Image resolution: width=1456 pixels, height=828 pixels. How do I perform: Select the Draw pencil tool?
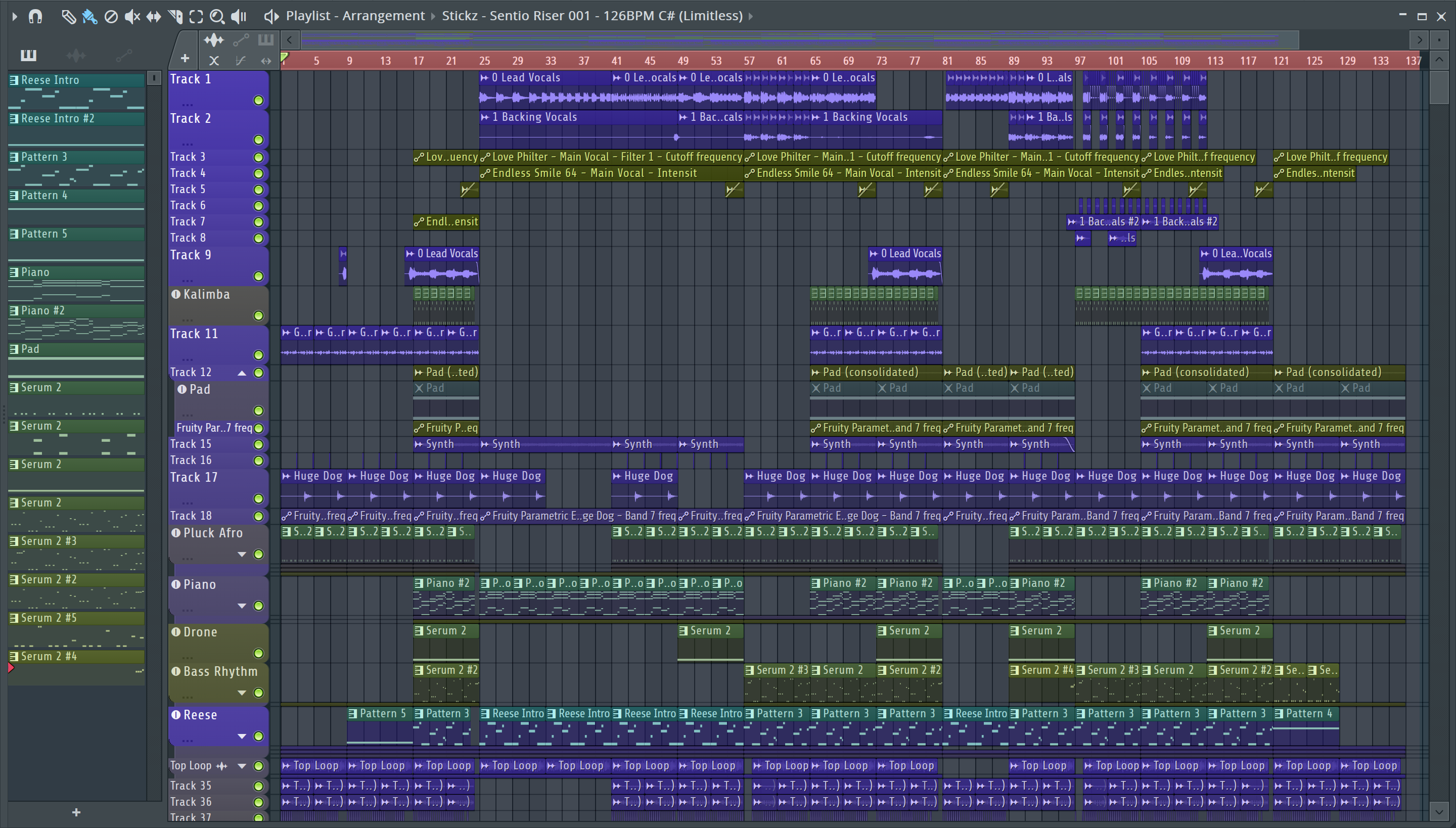(68, 17)
